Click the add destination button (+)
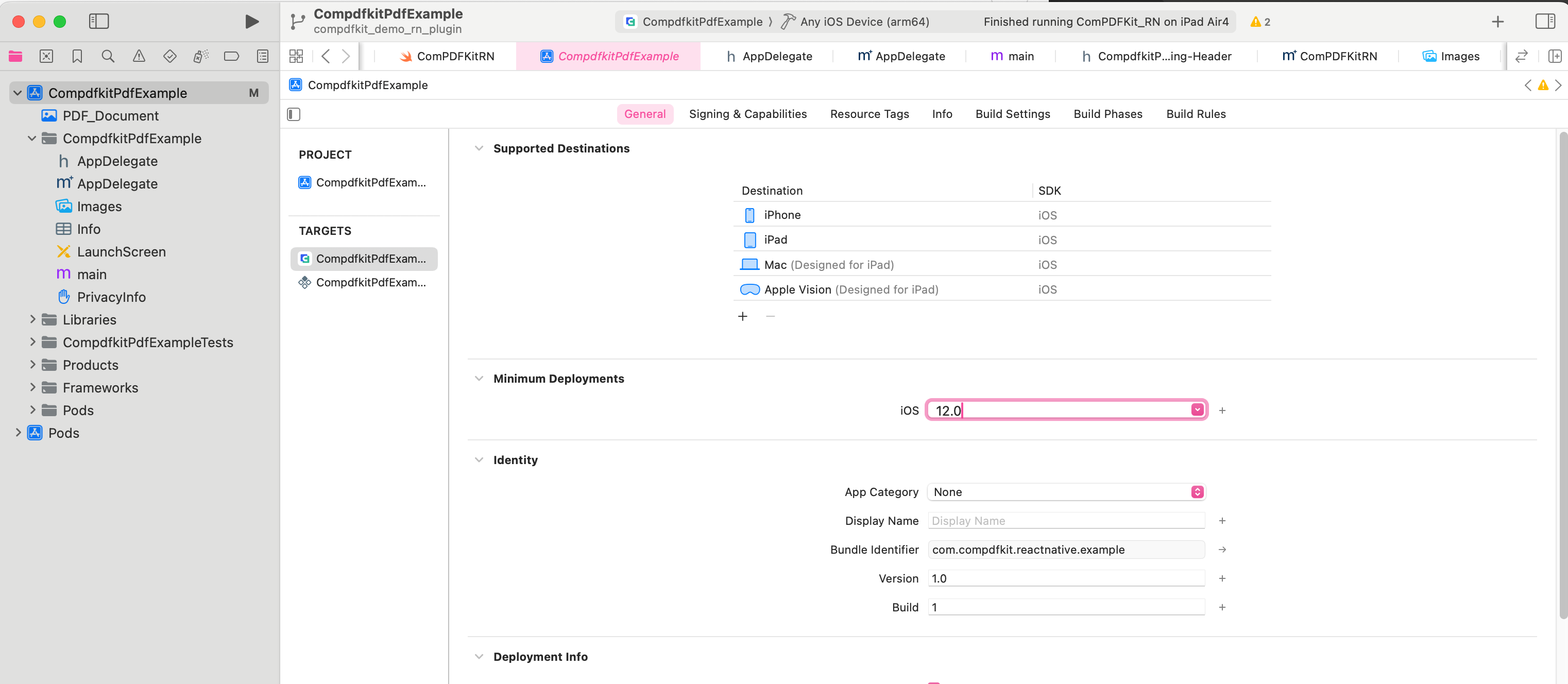 click(x=742, y=316)
